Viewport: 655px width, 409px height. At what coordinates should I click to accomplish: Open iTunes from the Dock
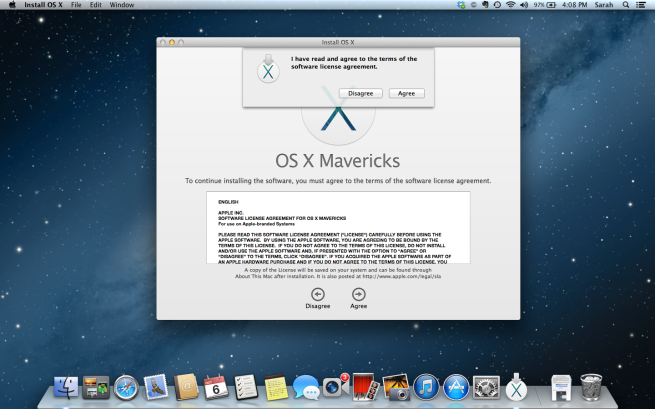click(426, 388)
